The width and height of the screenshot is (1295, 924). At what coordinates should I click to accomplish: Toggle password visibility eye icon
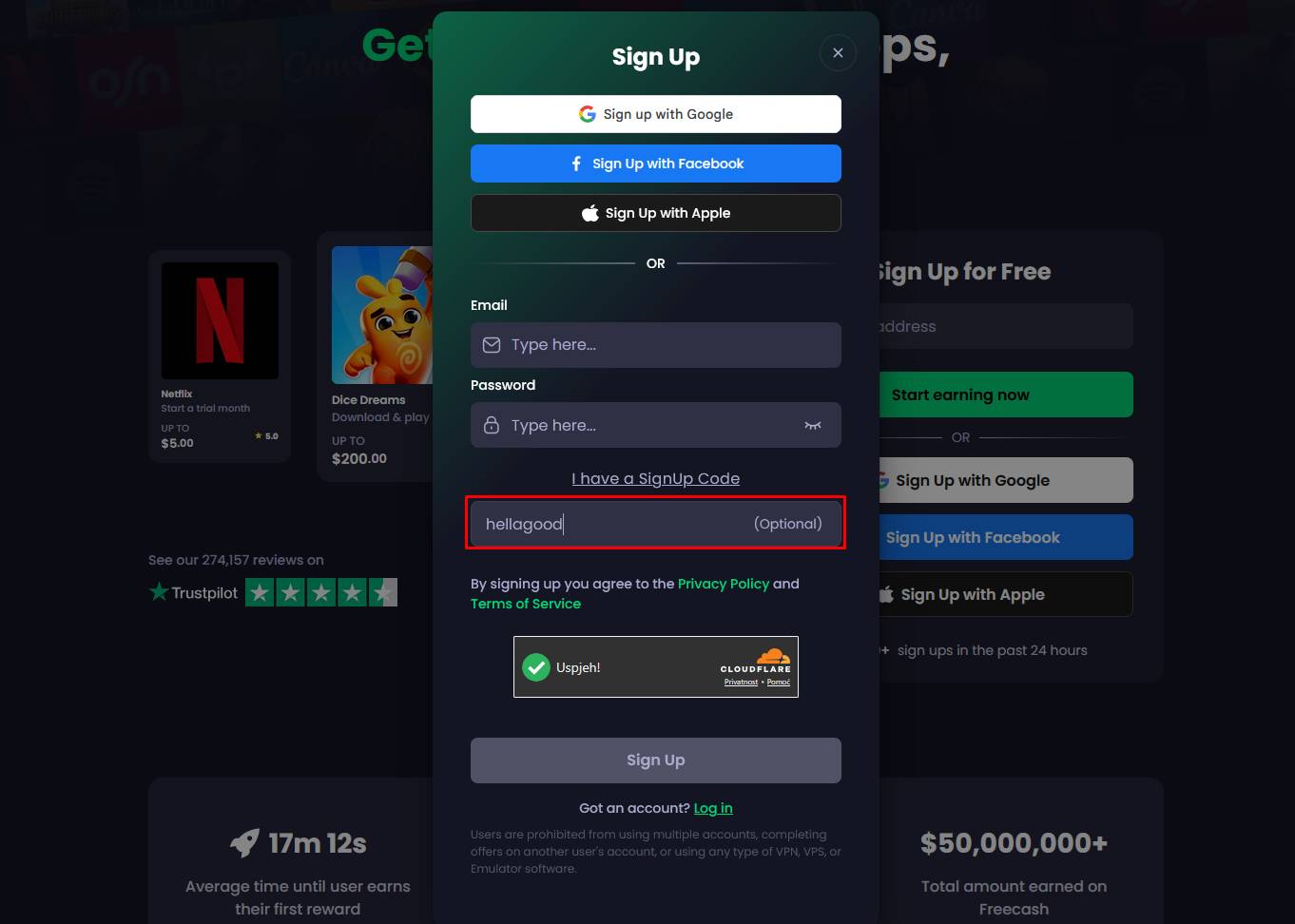813,425
